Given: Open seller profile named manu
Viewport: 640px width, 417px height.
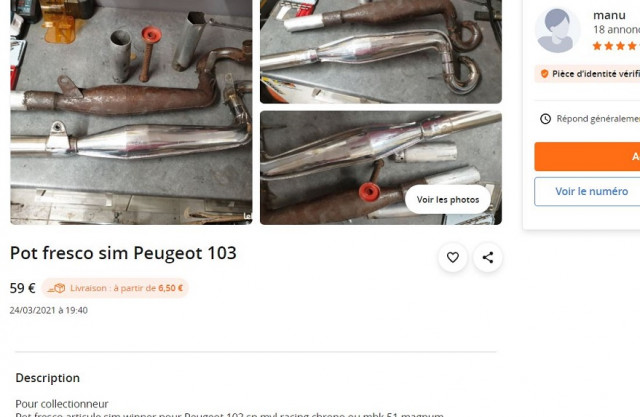Looking at the screenshot, I should click(x=609, y=16).
